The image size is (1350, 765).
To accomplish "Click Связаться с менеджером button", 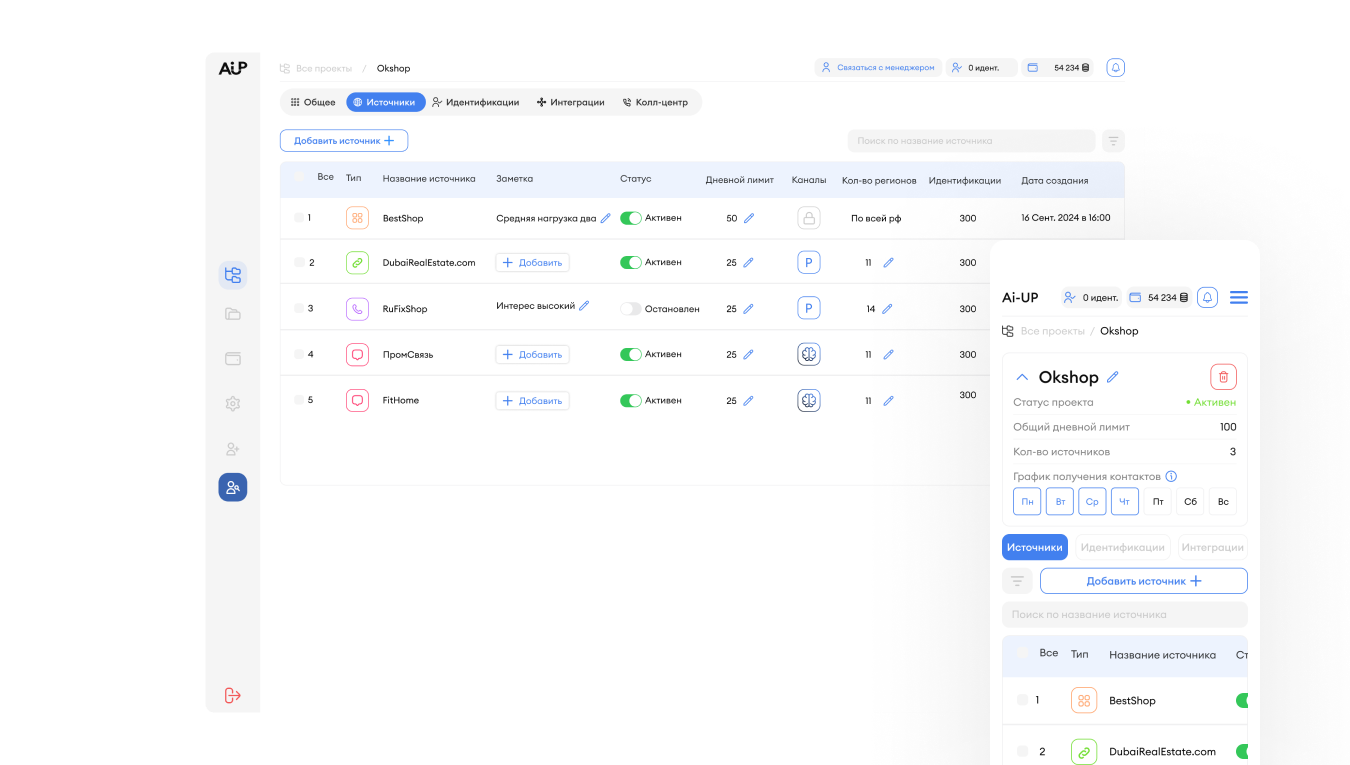I will [x=878, y=68].
